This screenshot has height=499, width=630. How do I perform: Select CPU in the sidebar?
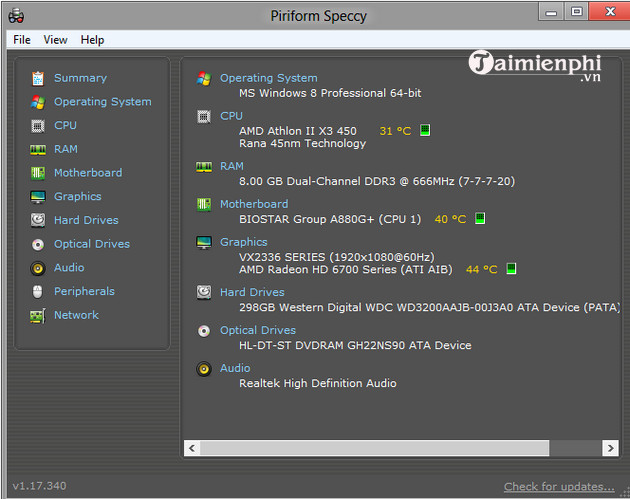pos(65,125)
